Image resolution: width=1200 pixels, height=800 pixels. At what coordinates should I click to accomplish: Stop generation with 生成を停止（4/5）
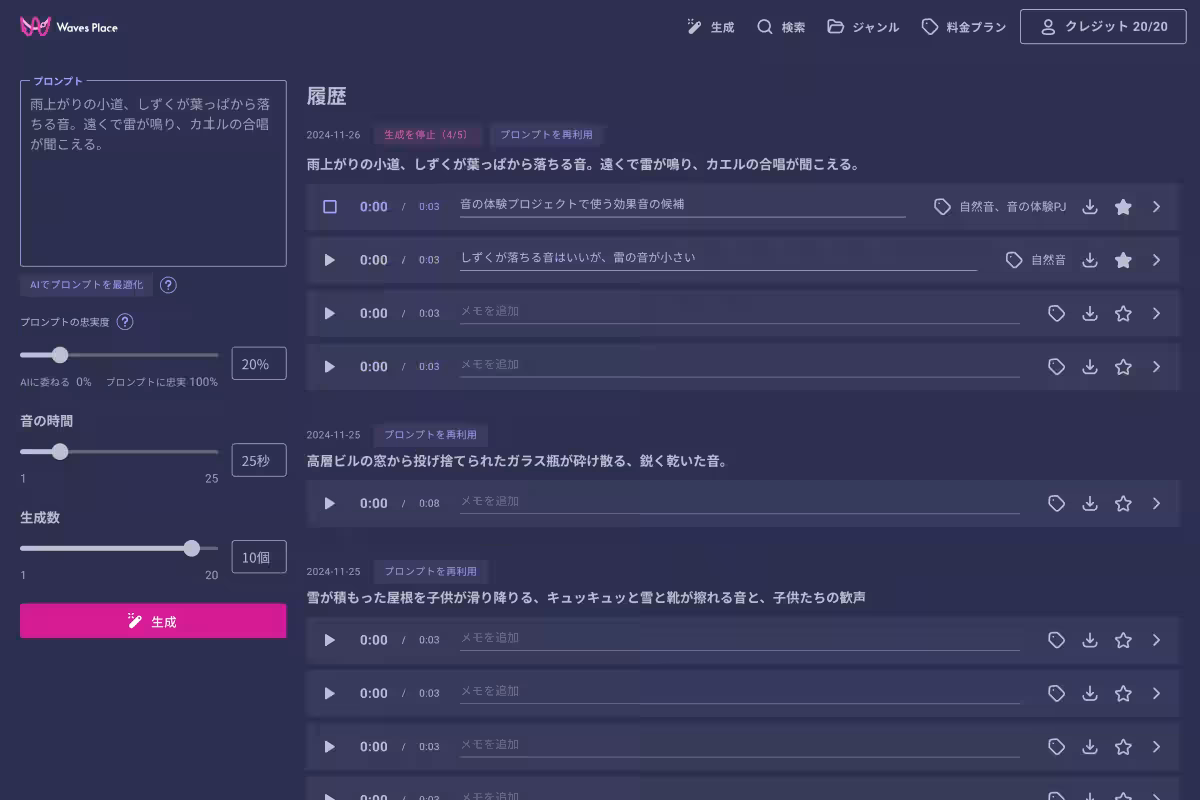428,134
